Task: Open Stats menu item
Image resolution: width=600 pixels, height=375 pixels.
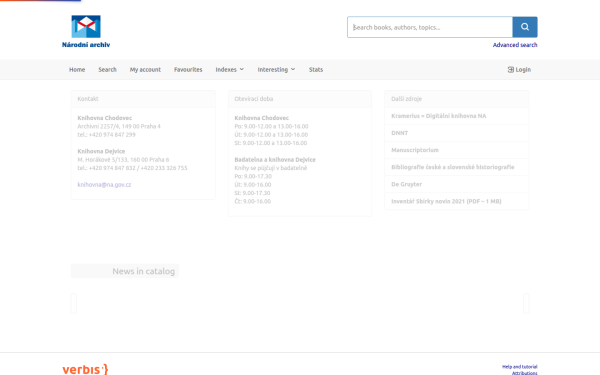Action: 316,70
